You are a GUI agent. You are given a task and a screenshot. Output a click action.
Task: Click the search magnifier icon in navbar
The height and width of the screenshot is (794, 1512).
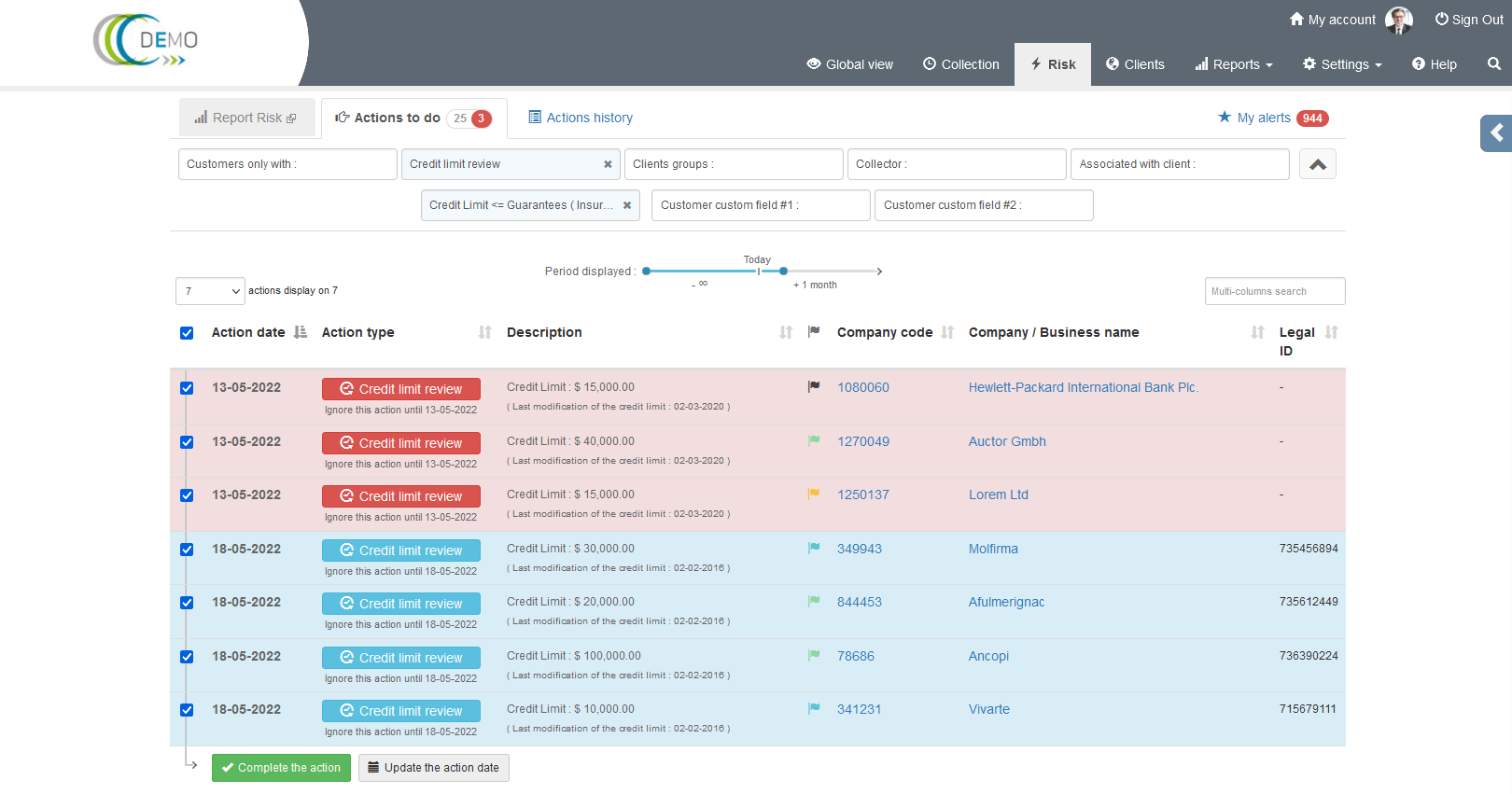(x=1493, y=64)
